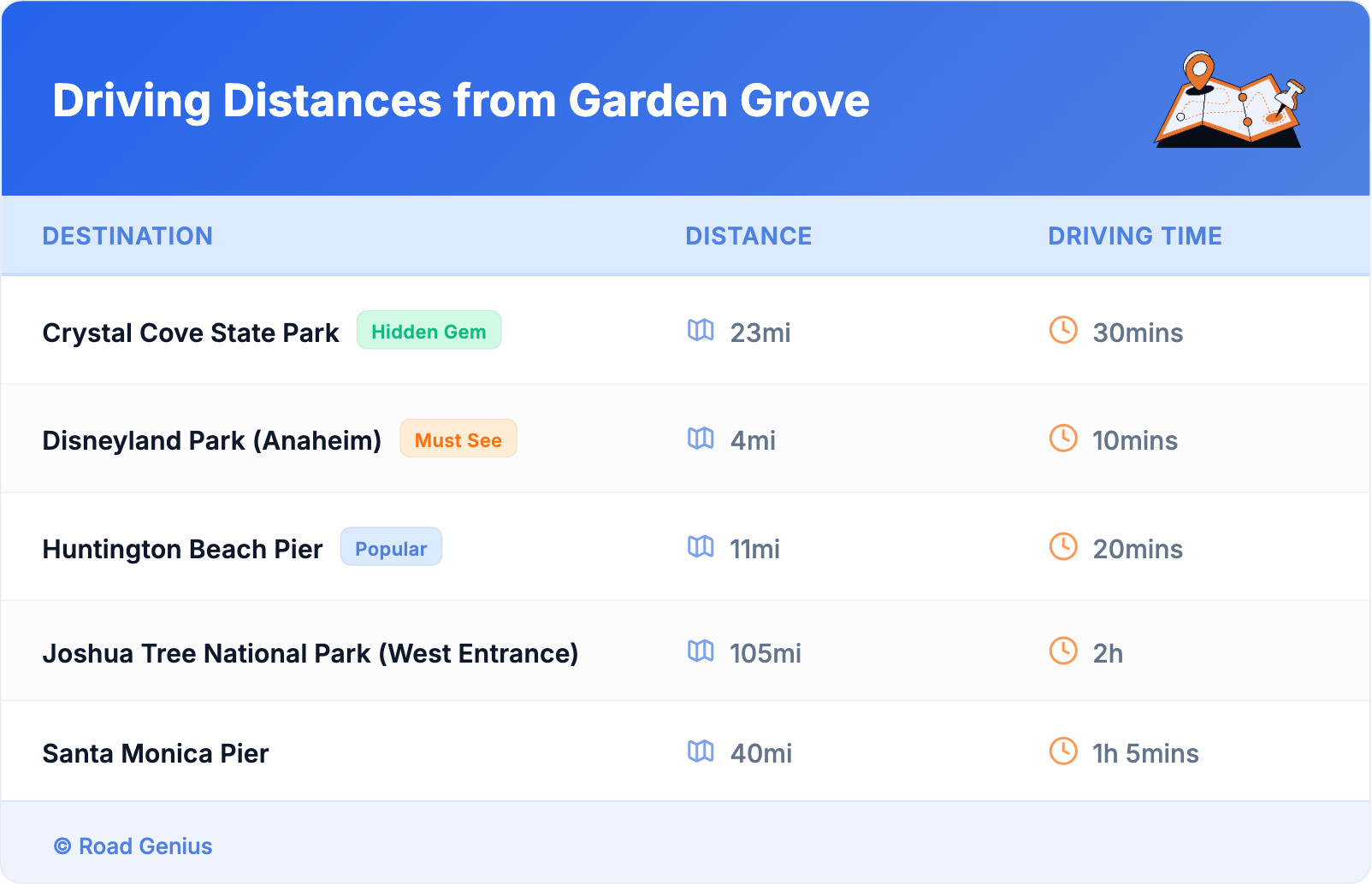This screenshot has width=1372, height=884.
Task: Click the map illustration with location pins
Action: pos(1229,100)
